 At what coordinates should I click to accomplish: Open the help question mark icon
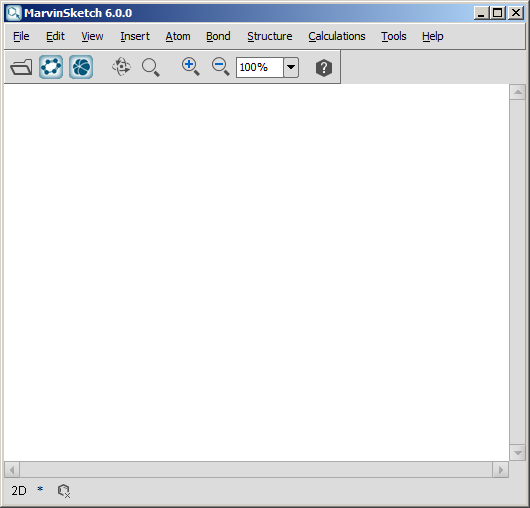(x=324, y=68)
